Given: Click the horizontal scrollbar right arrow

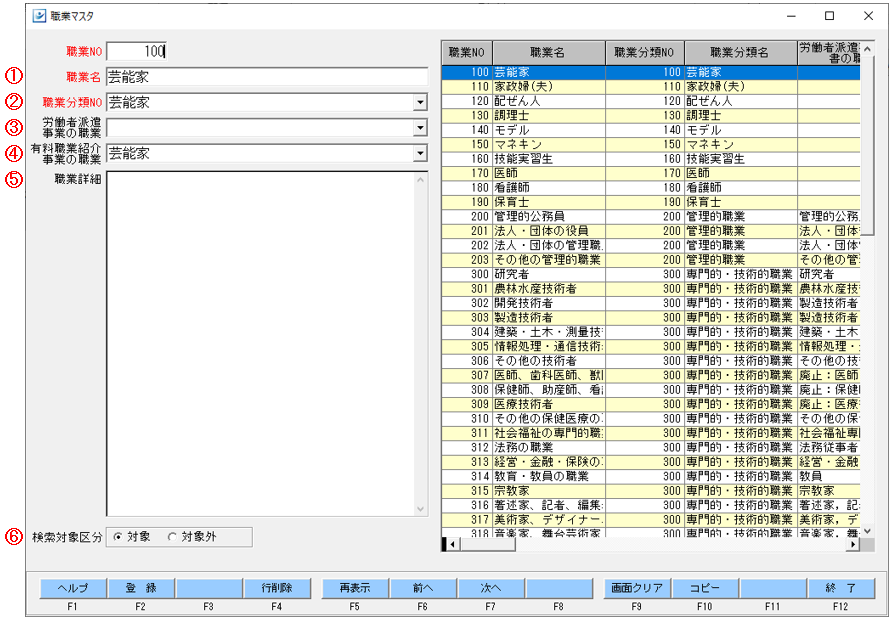Looking at the screenshot, I should click(x=853, y=544).
